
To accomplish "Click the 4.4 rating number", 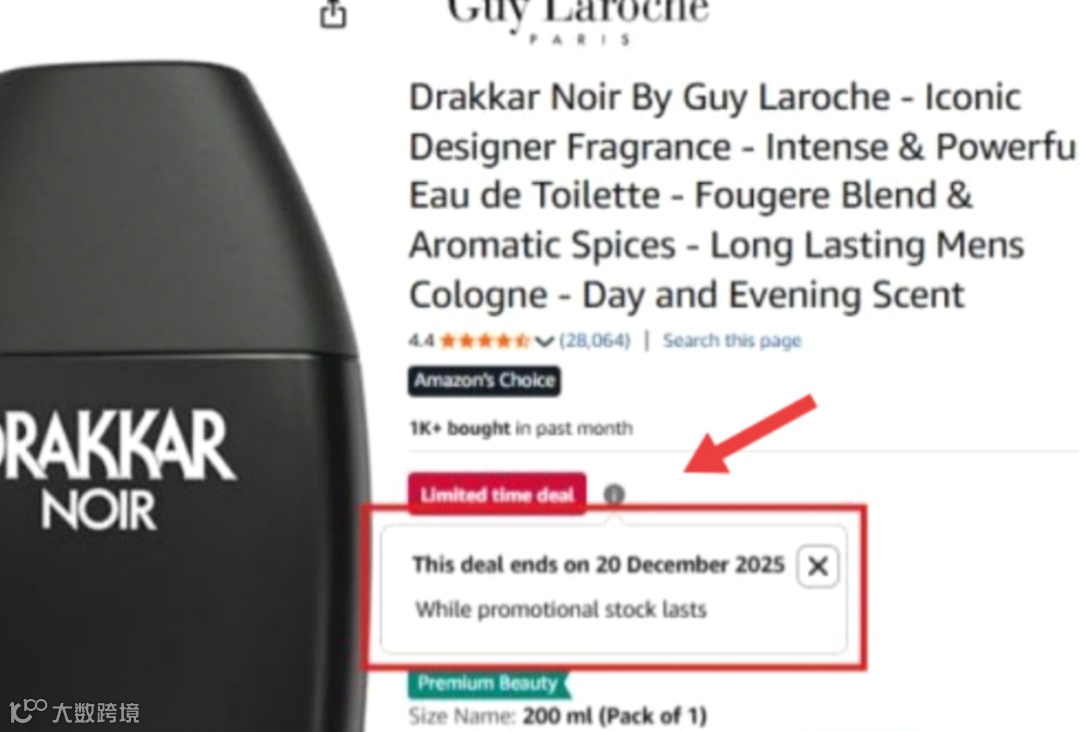I will point(422,340).
